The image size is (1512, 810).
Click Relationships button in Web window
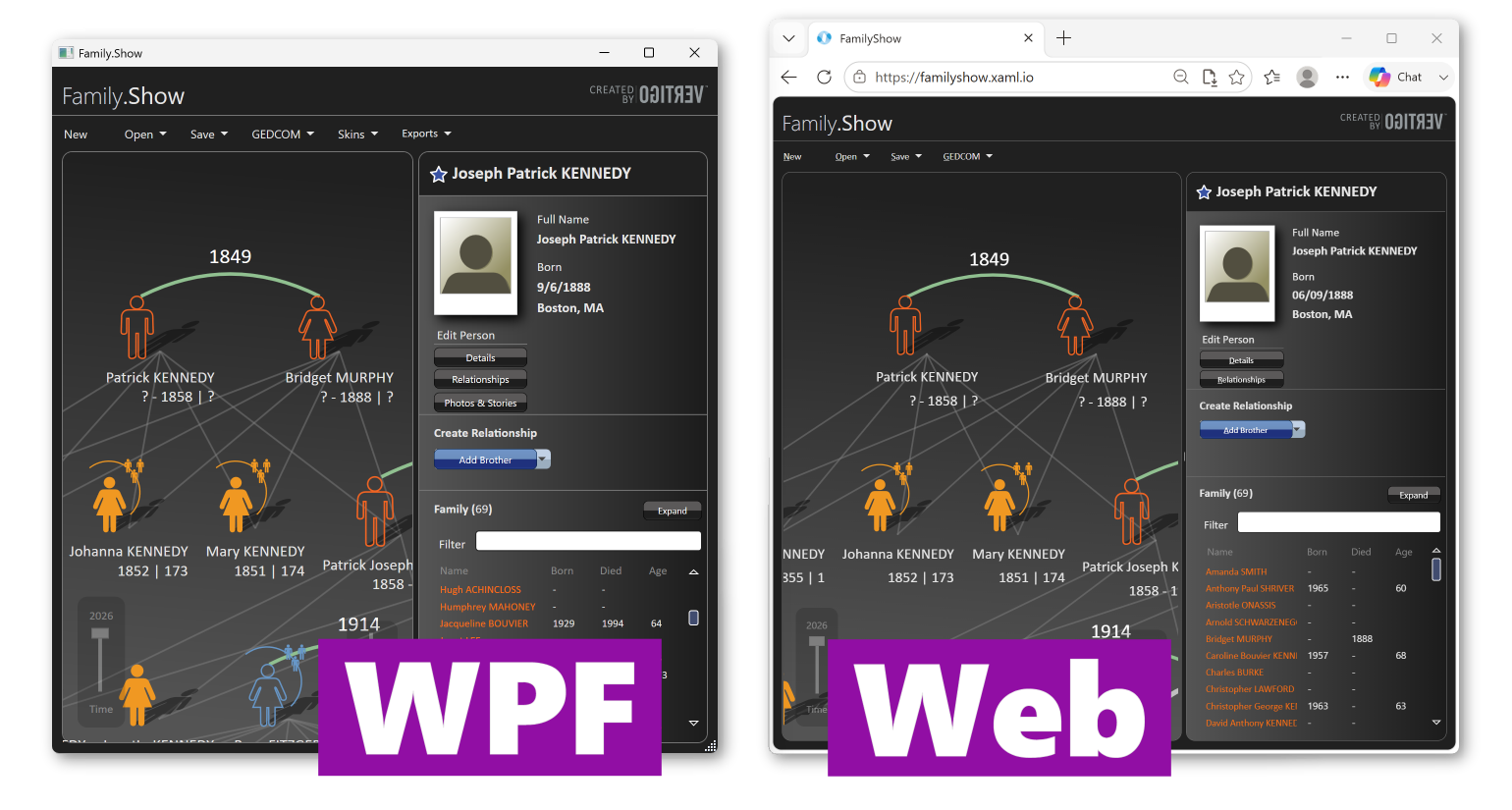pos(1241,379)
